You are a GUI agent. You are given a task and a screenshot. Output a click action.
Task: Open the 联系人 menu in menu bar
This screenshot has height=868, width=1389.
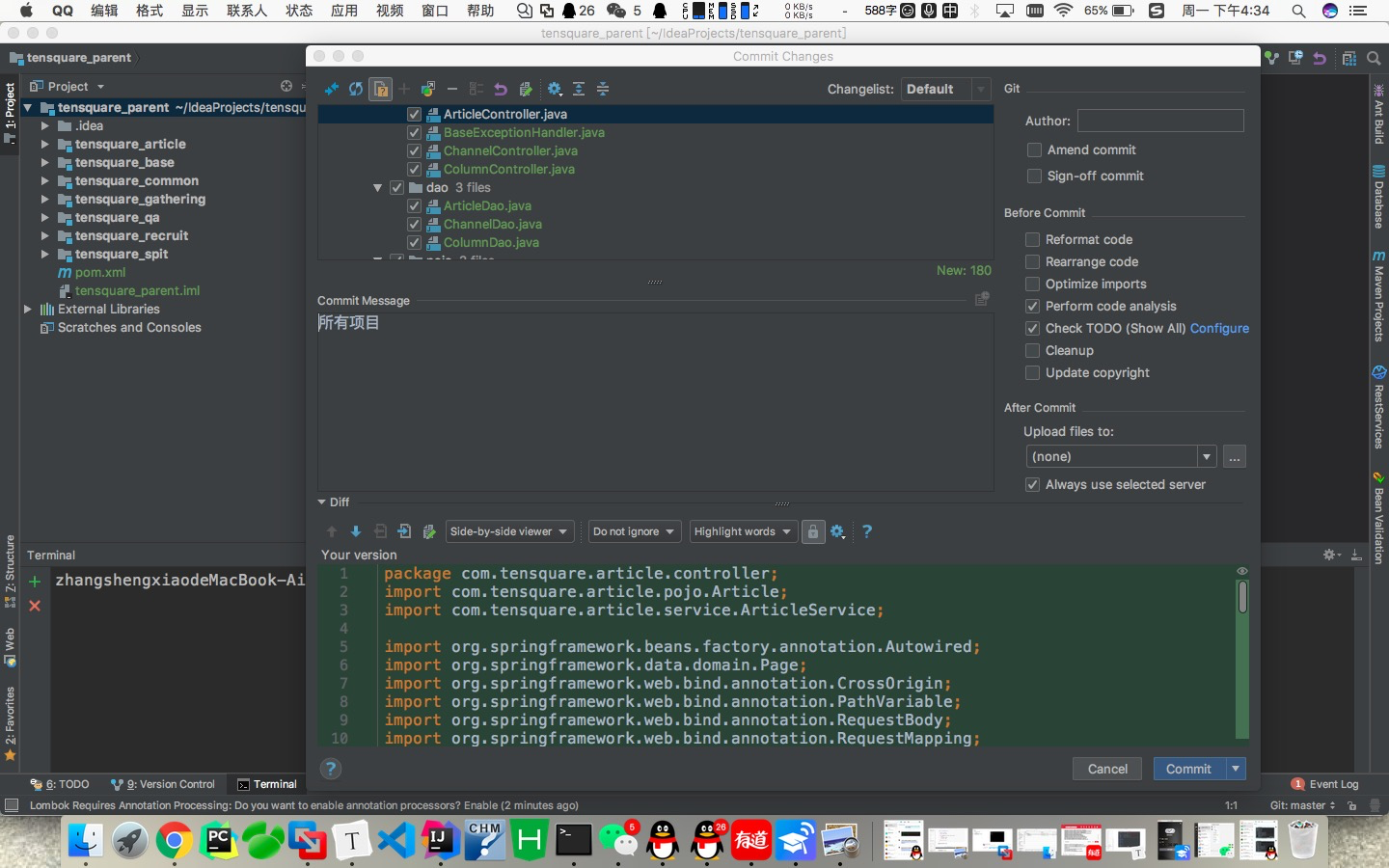[x=247, y=11]
